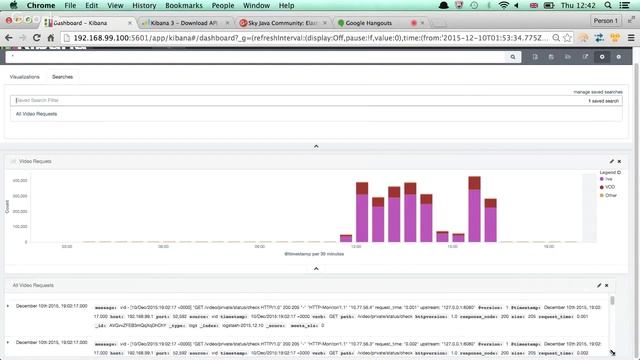Click the first Chrome extension icon
The width and height of the screenshot is (640, 360).
click(x=584, y=38)
